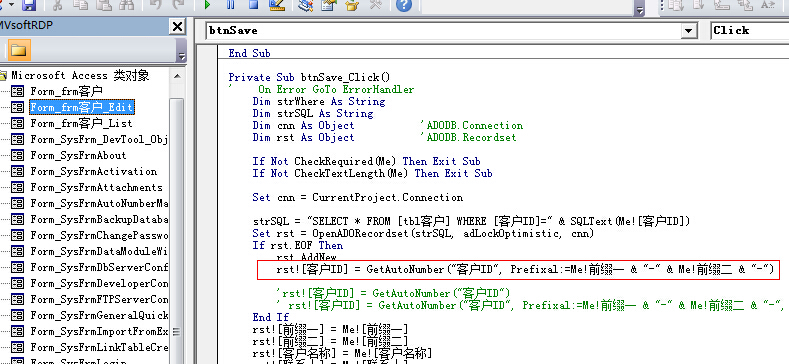Click the form icon beside Form_SysFrmAbout
The height and width of the screenshot is (364, 789).
click(x=17, y=156)
